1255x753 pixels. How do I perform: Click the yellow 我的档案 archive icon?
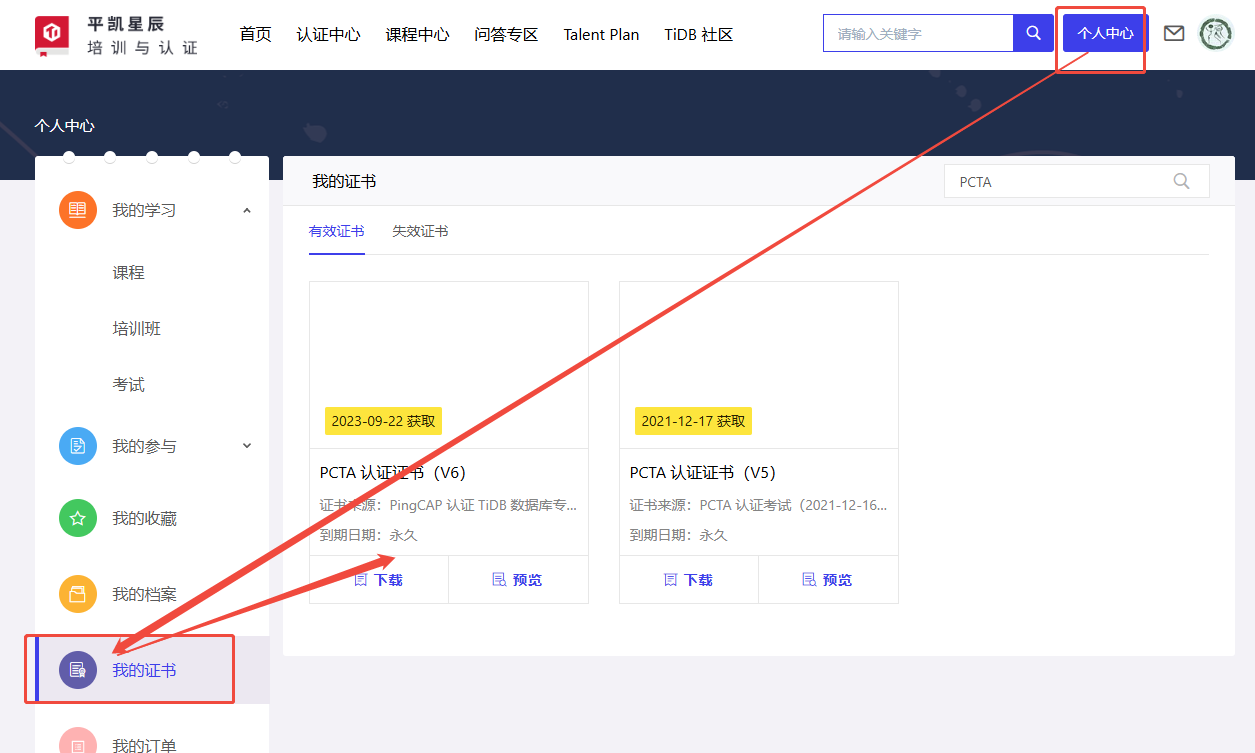78,594
